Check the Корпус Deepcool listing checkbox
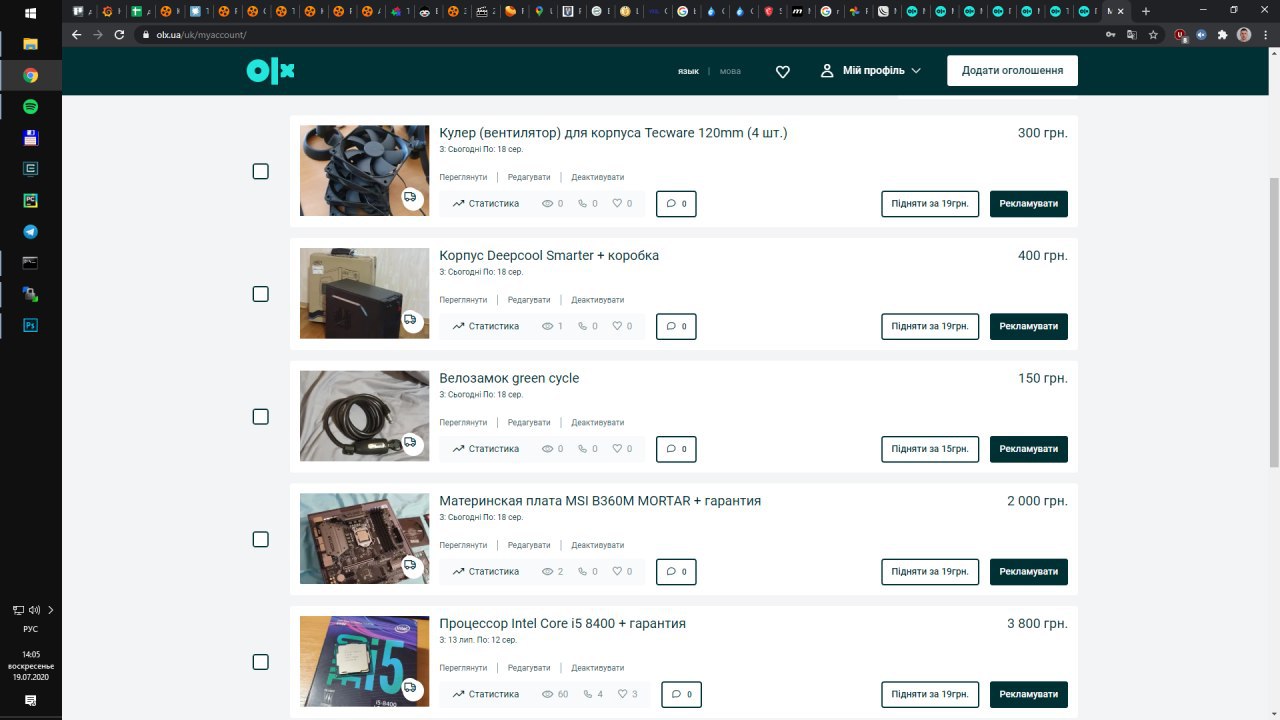 click(261, 294)
